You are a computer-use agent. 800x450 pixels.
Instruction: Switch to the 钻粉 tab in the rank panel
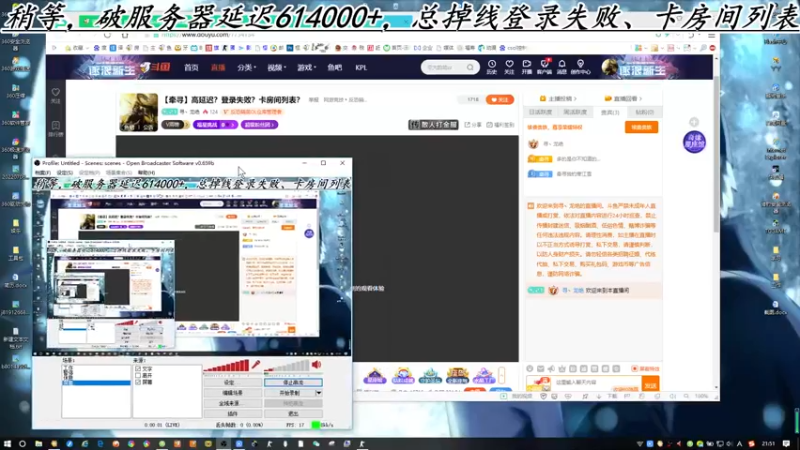[x=644, y=112]
